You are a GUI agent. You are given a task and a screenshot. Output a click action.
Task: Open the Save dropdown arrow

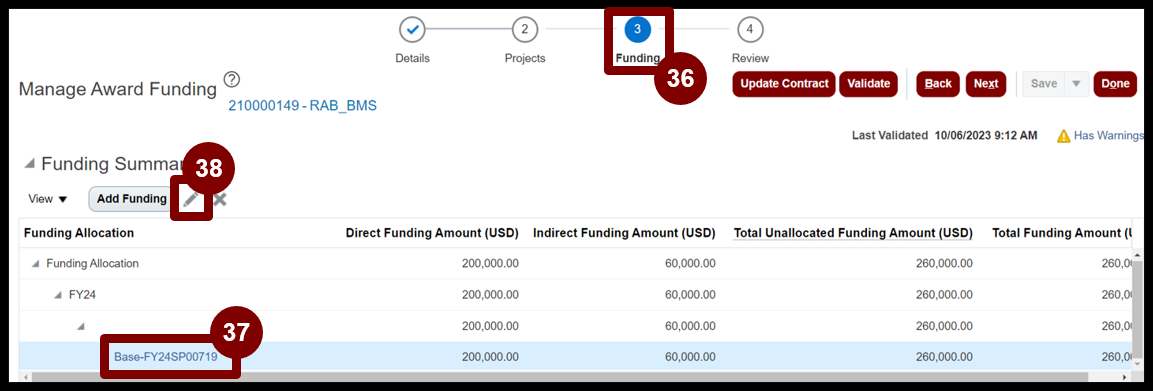(1076, 84)
